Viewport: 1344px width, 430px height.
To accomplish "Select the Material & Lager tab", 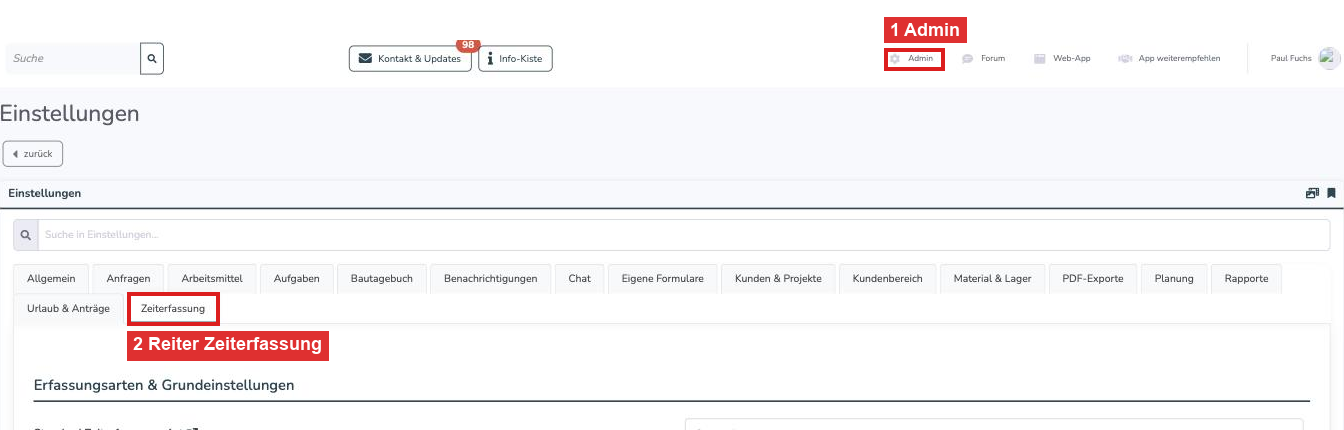I will tap(992, 279).
